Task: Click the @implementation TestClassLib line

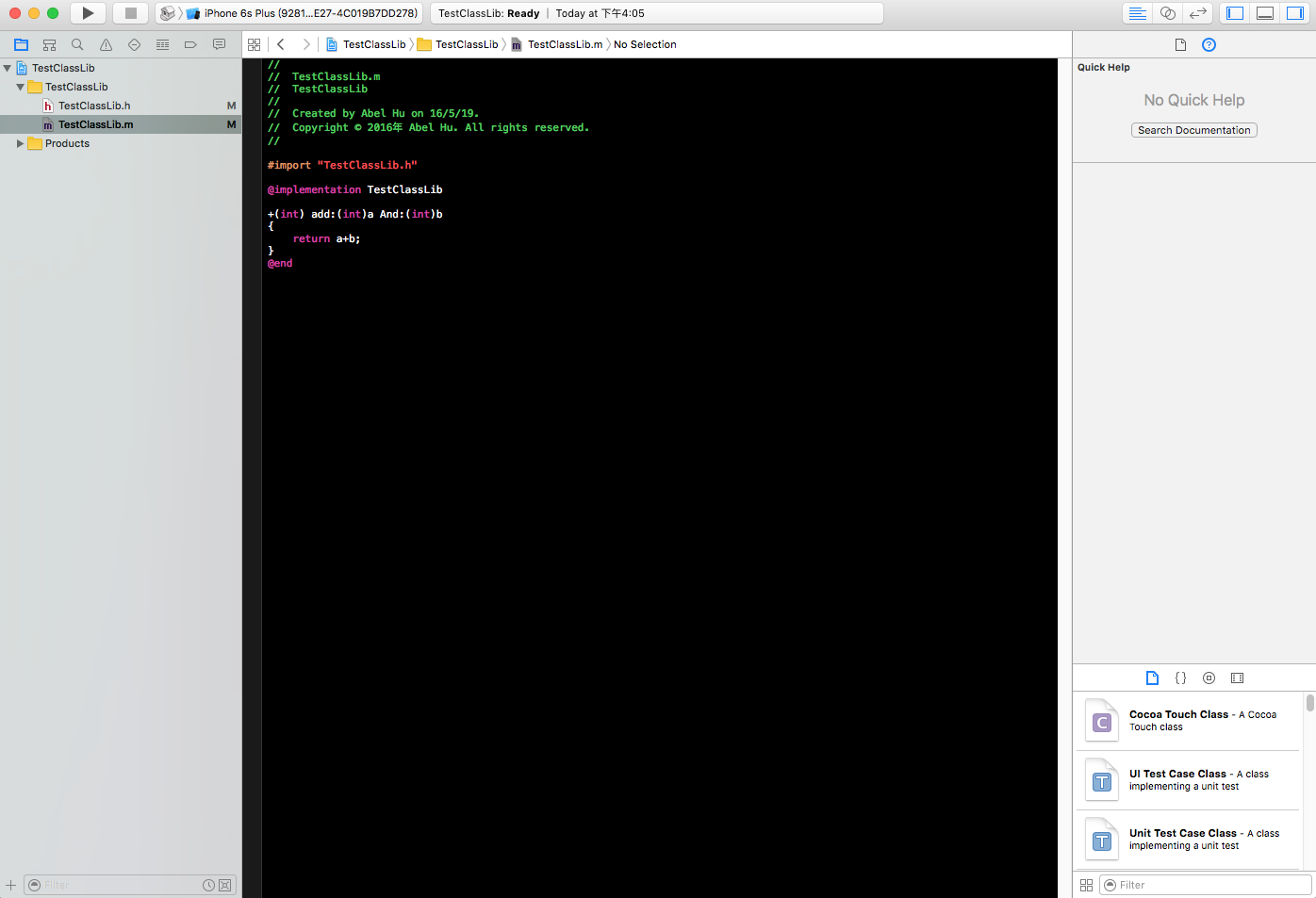Action: pos(354,189)
